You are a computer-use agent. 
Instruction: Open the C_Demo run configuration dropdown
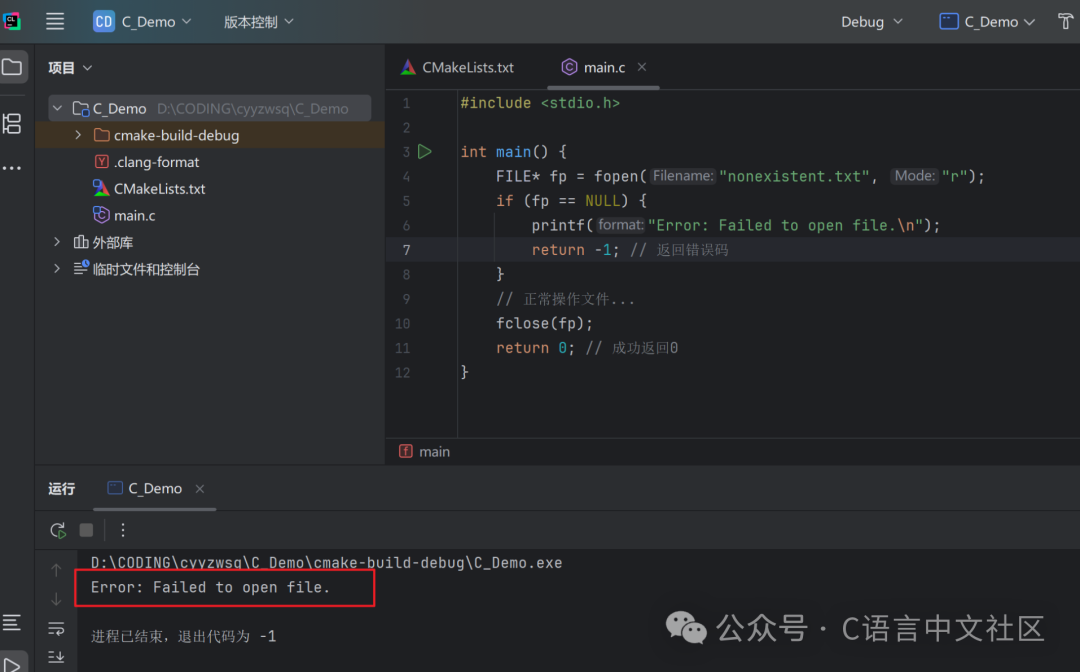click(987, 22)
